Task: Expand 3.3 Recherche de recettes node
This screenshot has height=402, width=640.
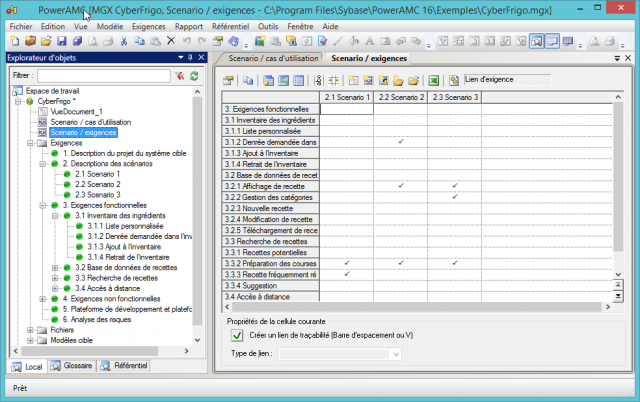Action: tap(55, 278)
